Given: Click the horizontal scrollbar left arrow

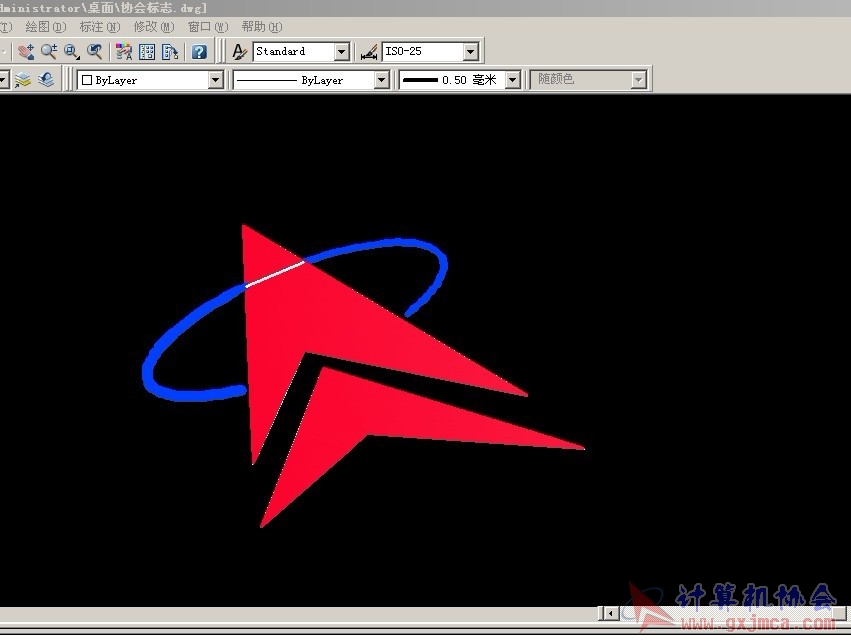Looking at the screenshot, I should pyautogui.click(x=611, y=613).
